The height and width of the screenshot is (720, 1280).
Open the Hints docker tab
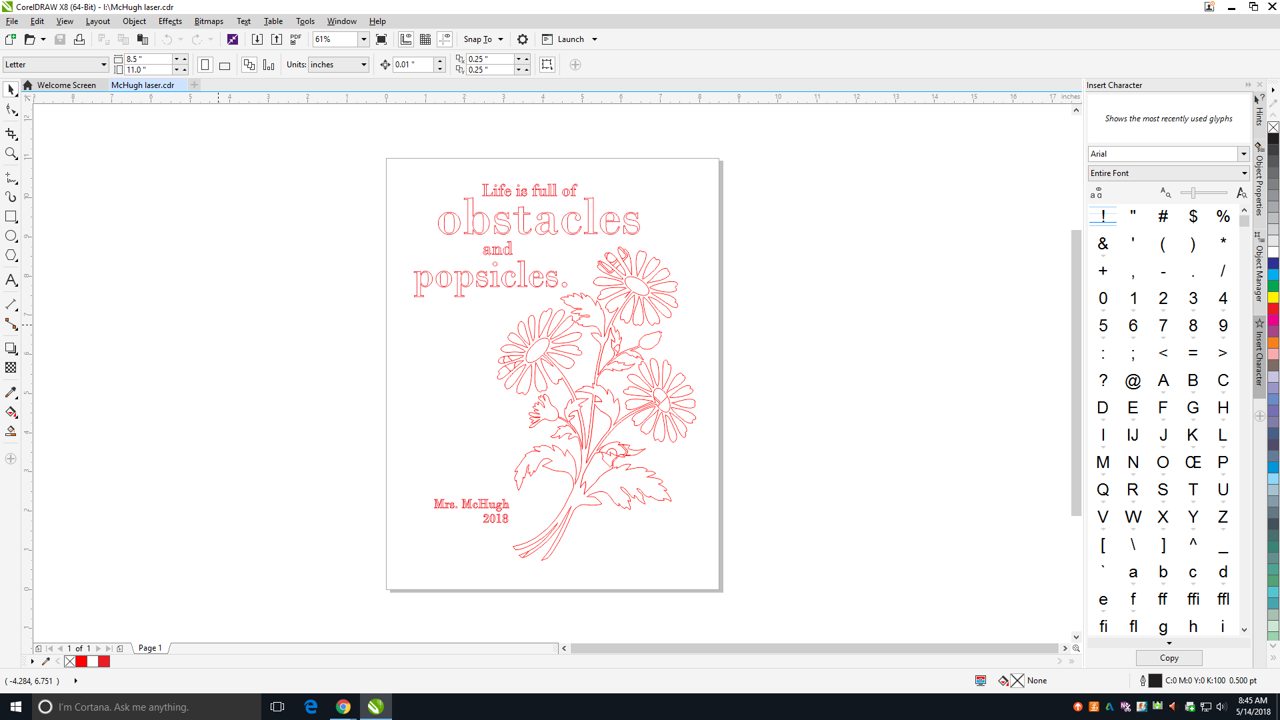tap(1259, 108)
